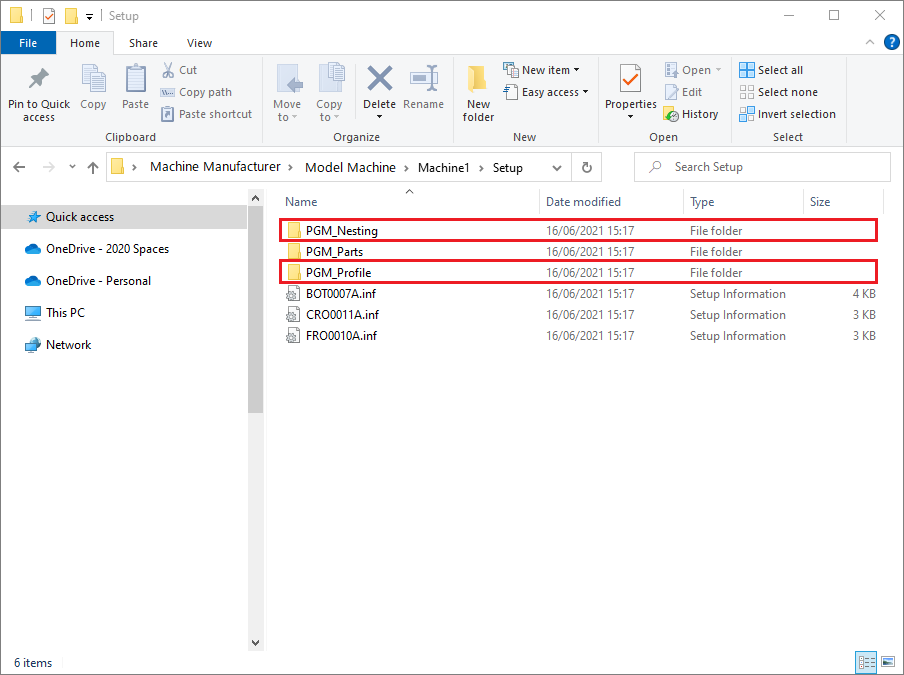Go up one folder level

pos(93,167)
